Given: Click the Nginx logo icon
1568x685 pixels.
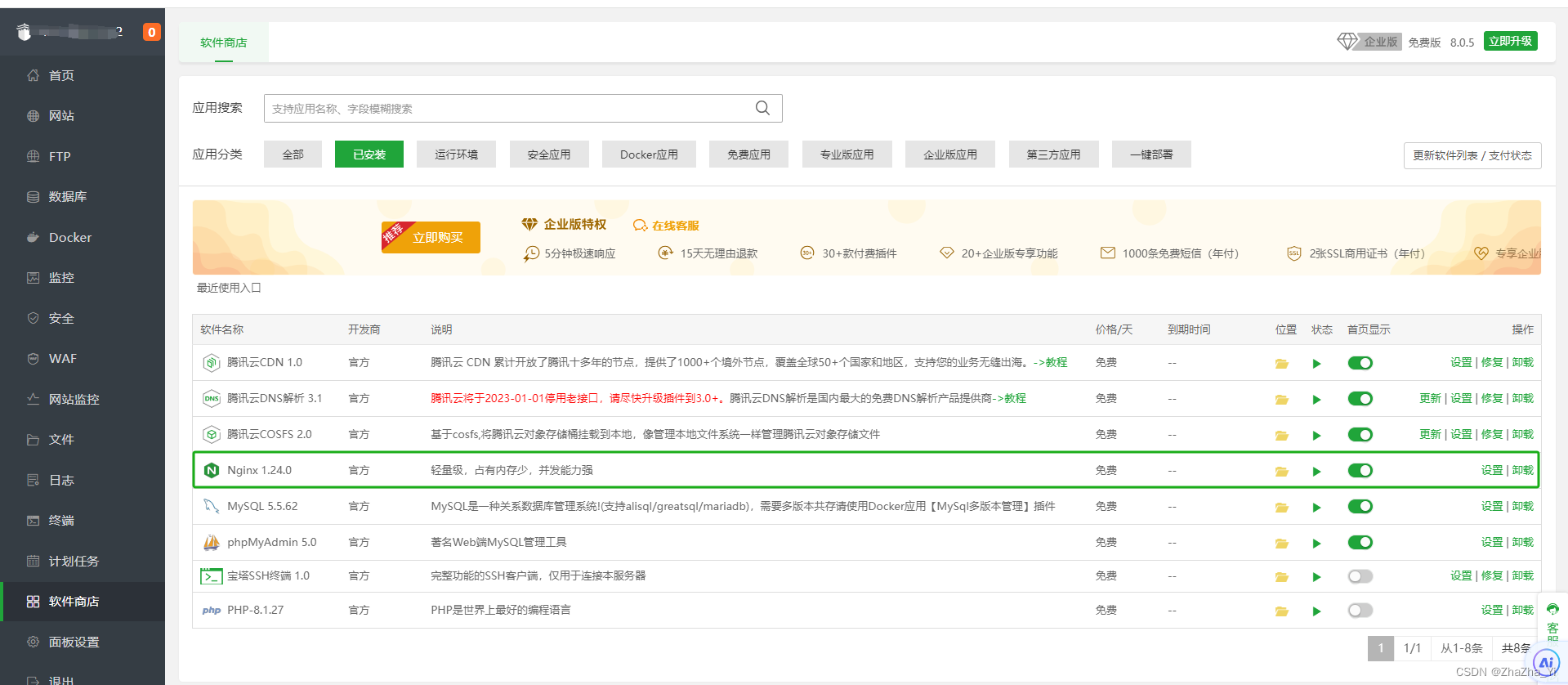Looking at the screenshot, I should (x=212, y=470).
